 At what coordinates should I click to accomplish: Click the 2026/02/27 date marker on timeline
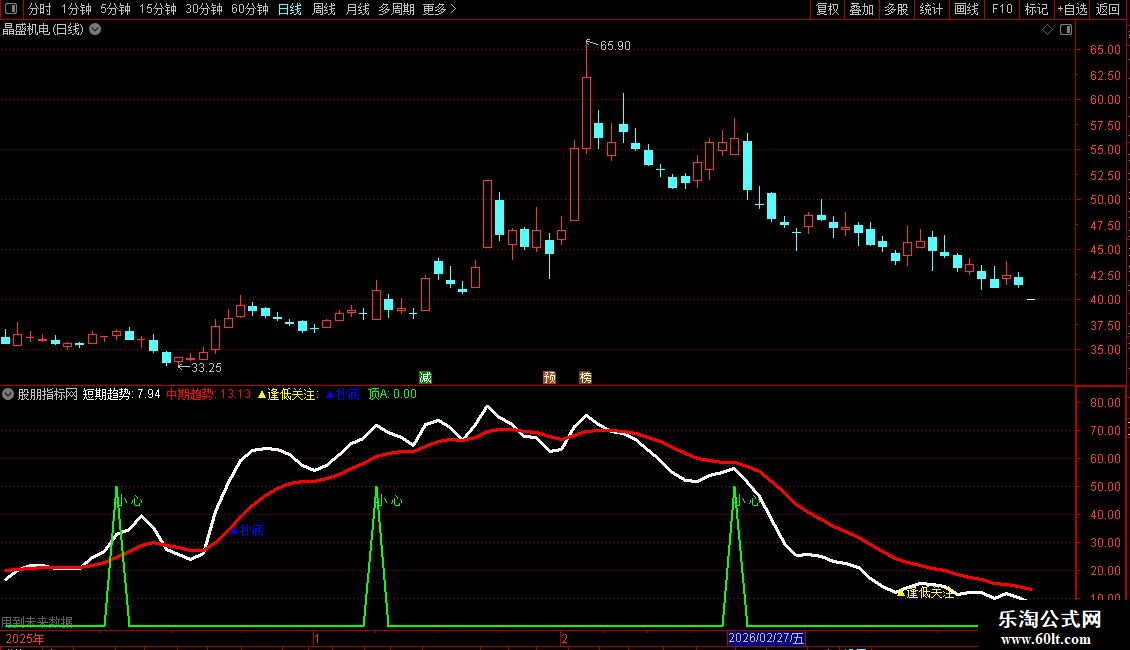(765, 637)
